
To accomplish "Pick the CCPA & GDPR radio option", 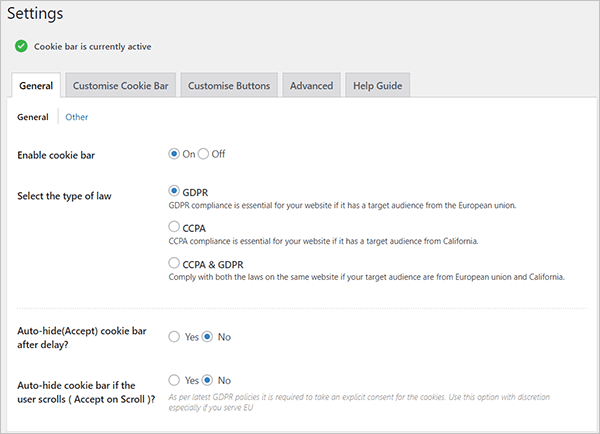I will point(174,263).
